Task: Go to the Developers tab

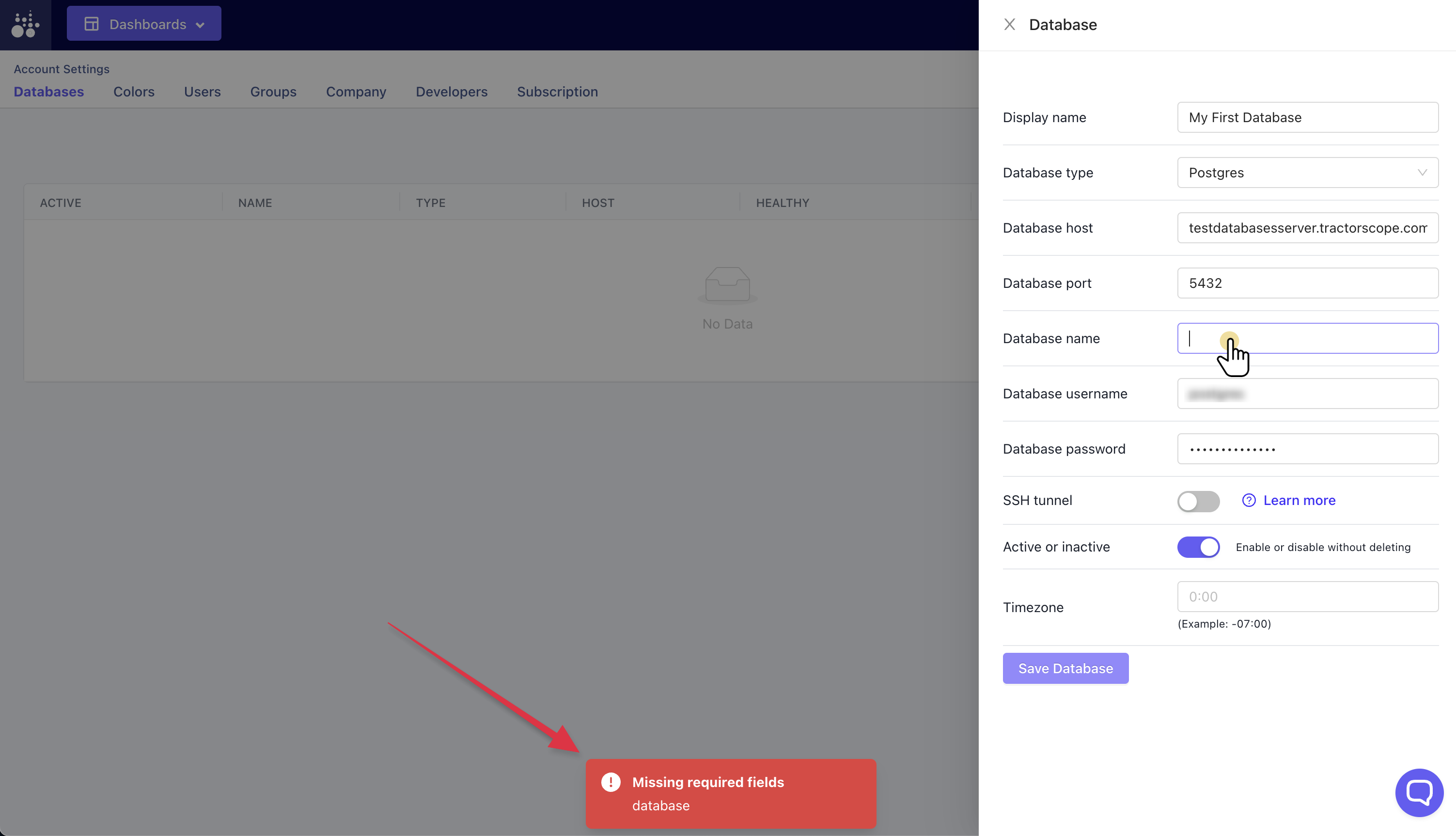Action: pyautogui.click(x=451, y=92)
